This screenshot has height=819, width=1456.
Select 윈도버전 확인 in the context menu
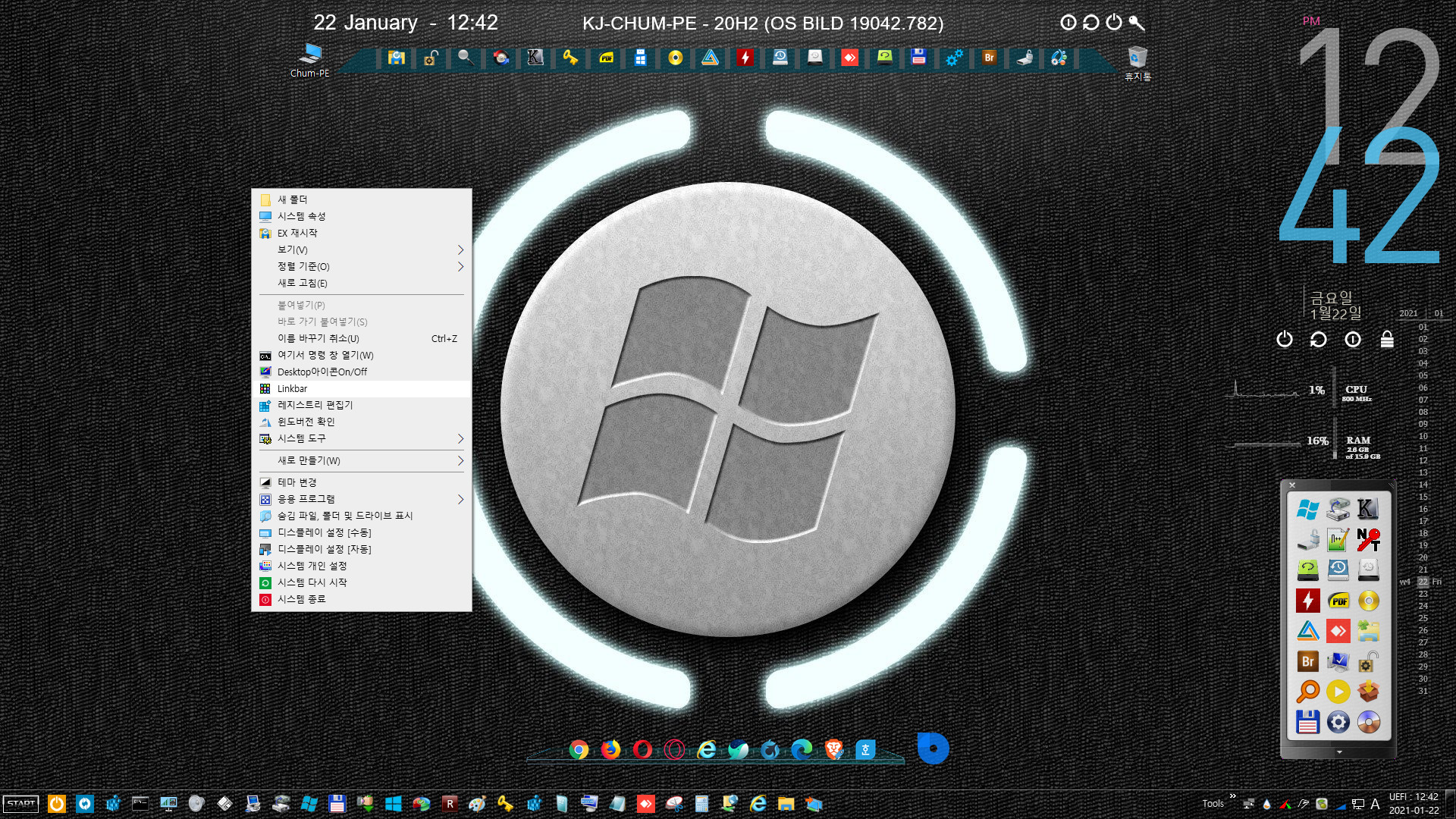tap(361, 422)
